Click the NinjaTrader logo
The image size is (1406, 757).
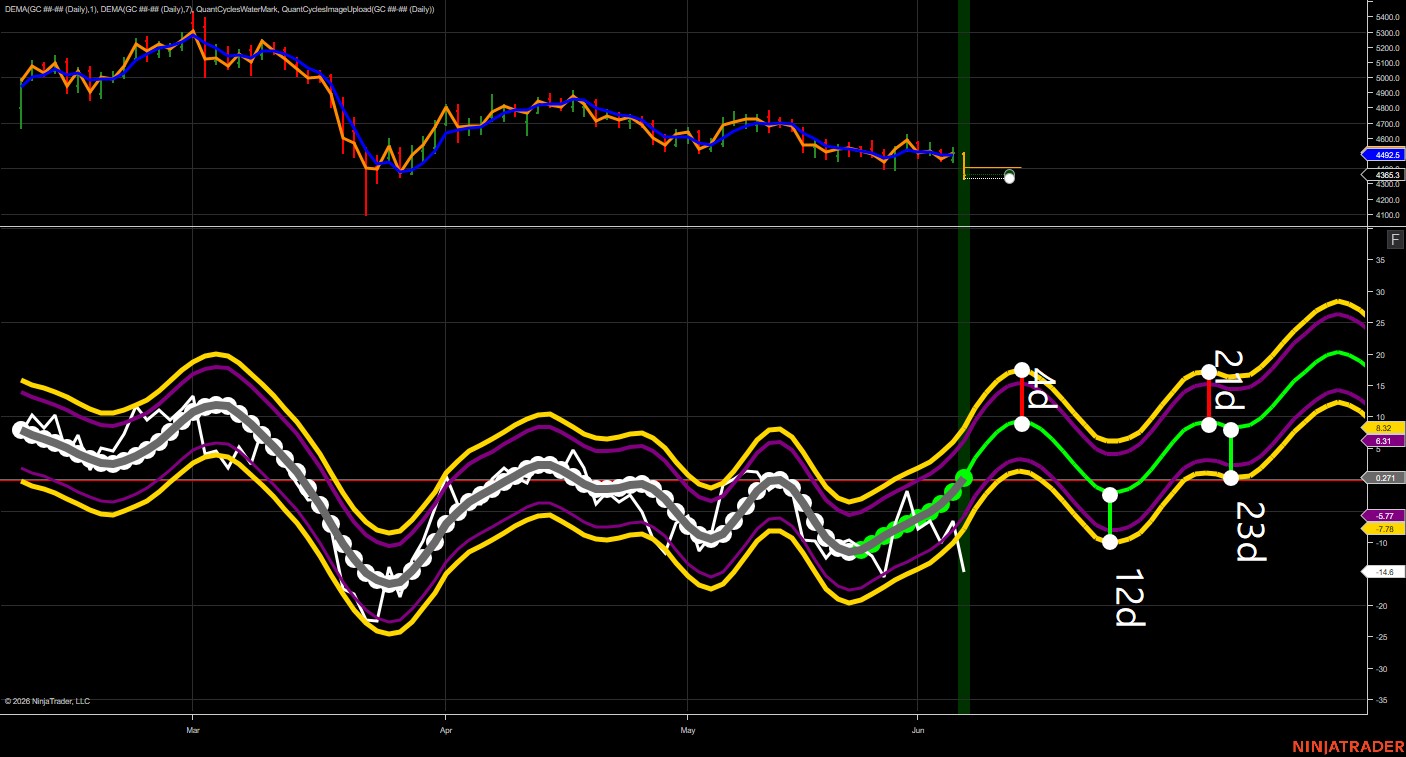[1347, 746]
